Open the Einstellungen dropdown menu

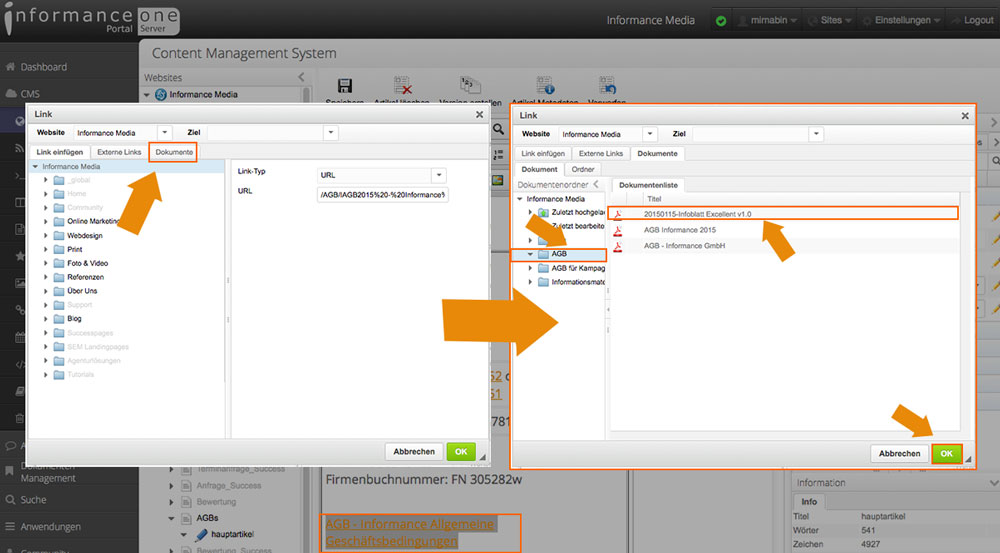902,20
